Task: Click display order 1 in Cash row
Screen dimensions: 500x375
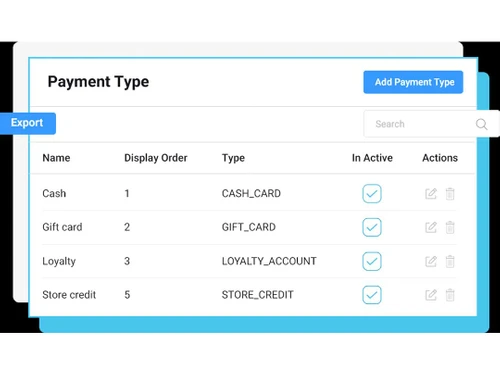Action: [127, 193]
